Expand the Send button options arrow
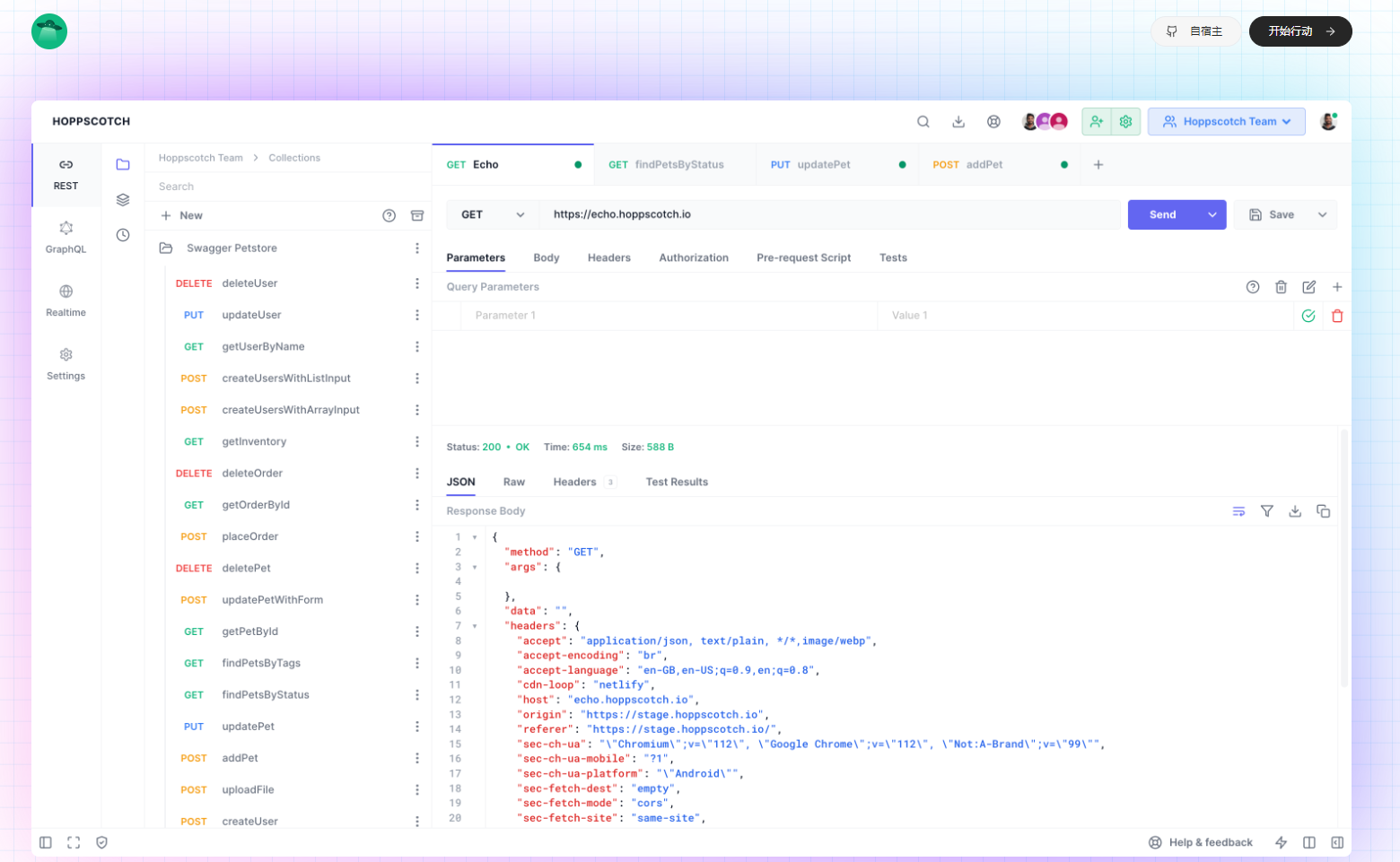The width and height of the screenshot is (1400, 862). (1212, 215)
